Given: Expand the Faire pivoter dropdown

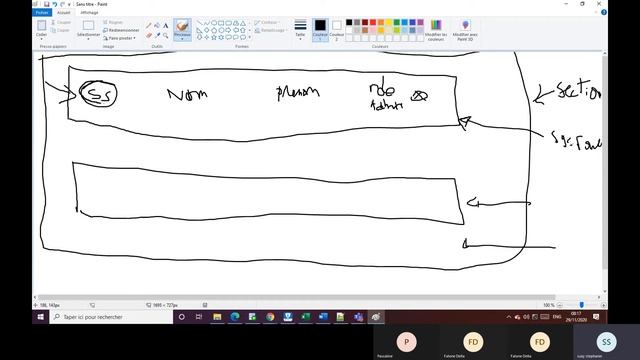Looking at the screenshot, I should (134, 38).
